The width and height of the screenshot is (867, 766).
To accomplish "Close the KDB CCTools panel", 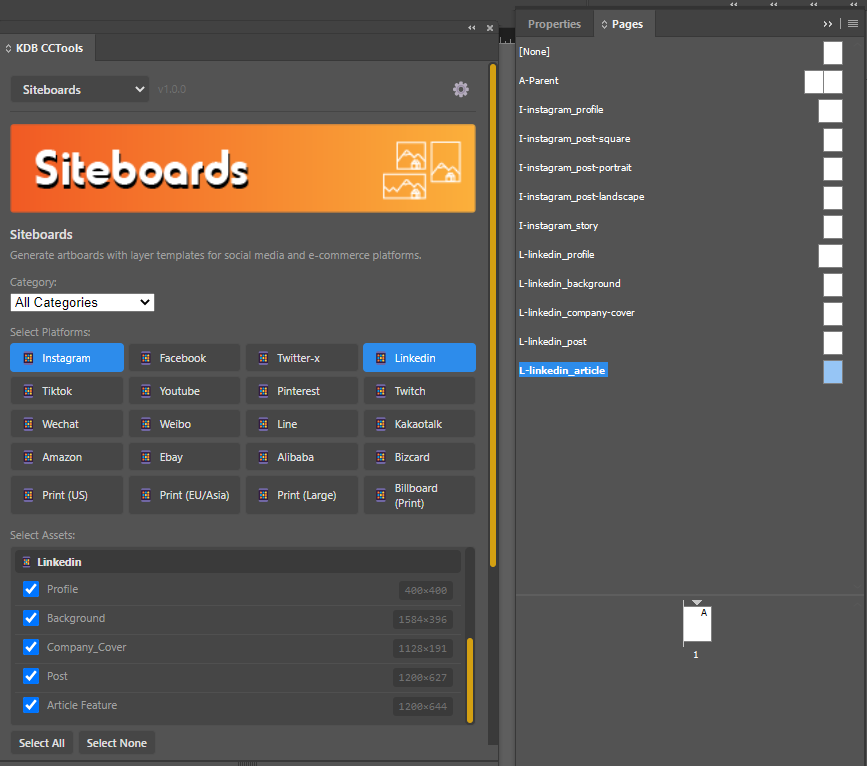I will click(x=490, y=28).
